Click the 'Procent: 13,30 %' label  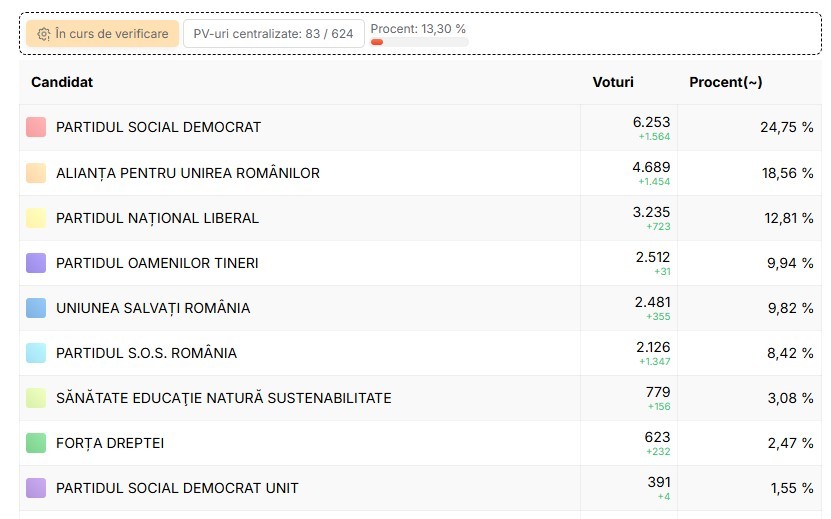click(x=418, y=29)
